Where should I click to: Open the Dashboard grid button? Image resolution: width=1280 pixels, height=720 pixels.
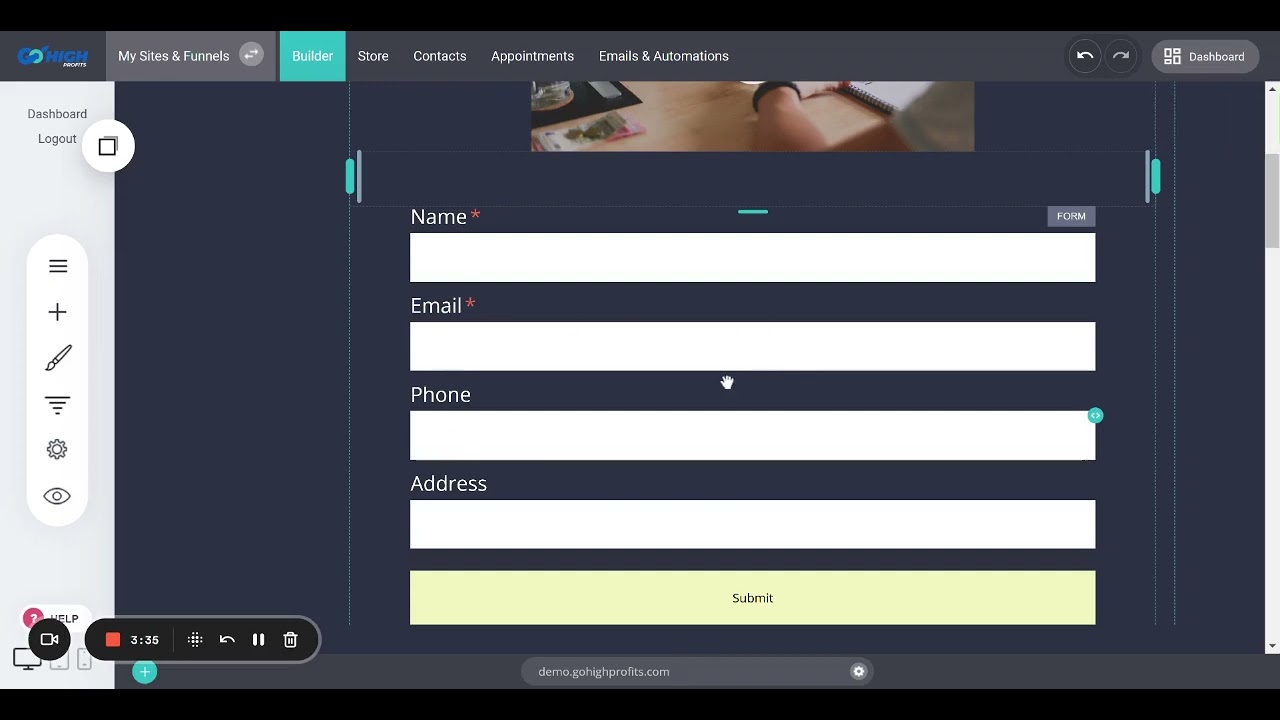[x=1205, y=56]
